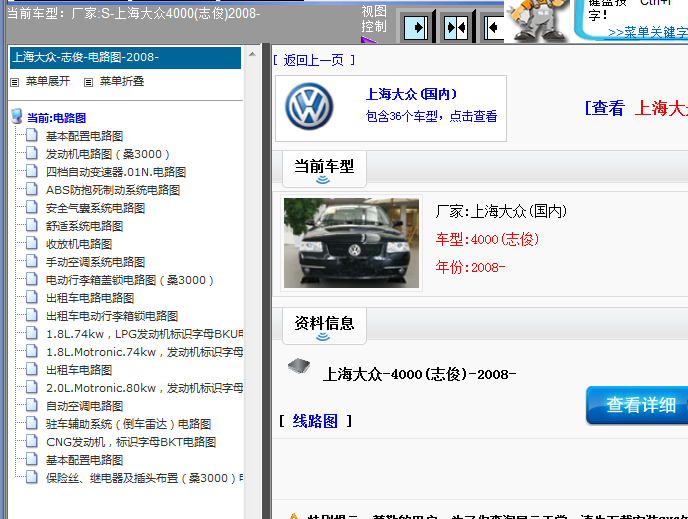688x519 pixels.
Task: Open the first 基本配置电路图 under 当前:电路图
Action: coord(85,136)
